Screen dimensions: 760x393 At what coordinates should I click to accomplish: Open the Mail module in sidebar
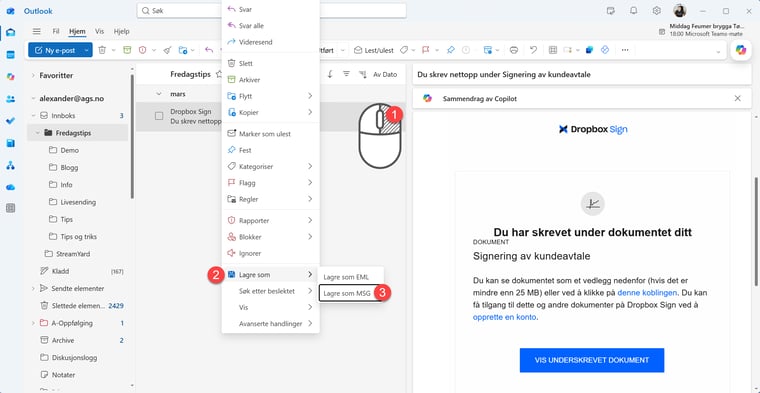pyautogui.click(x=10, y=32)
